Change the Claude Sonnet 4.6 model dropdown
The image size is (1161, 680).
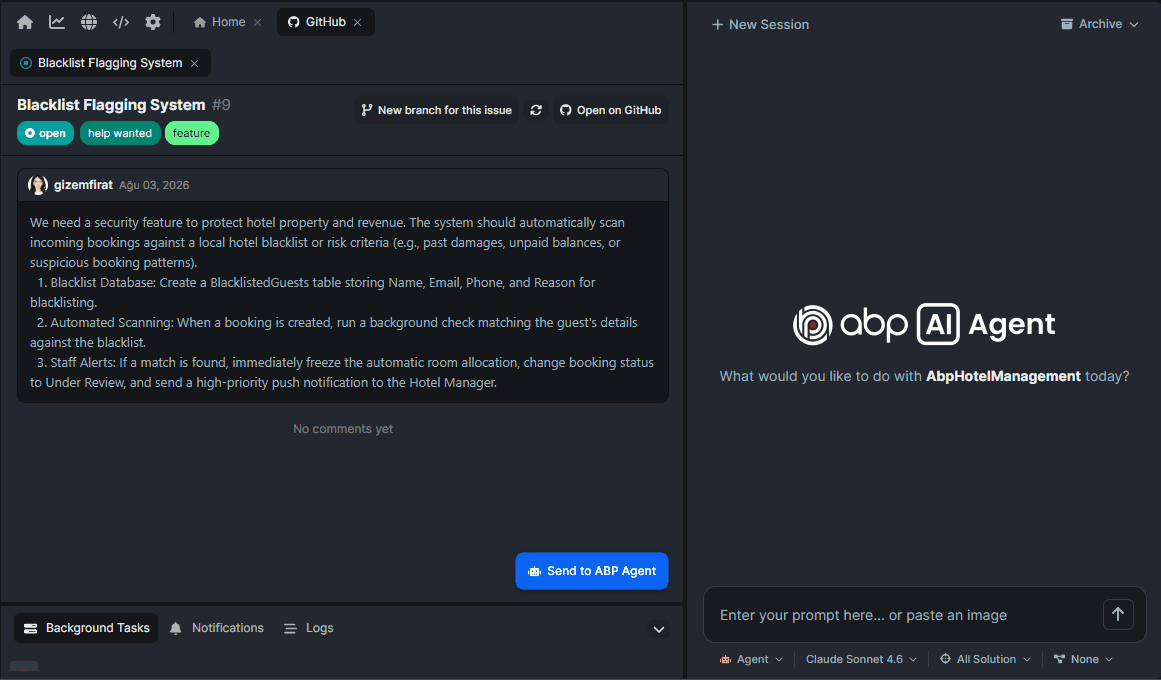point(861,659)
